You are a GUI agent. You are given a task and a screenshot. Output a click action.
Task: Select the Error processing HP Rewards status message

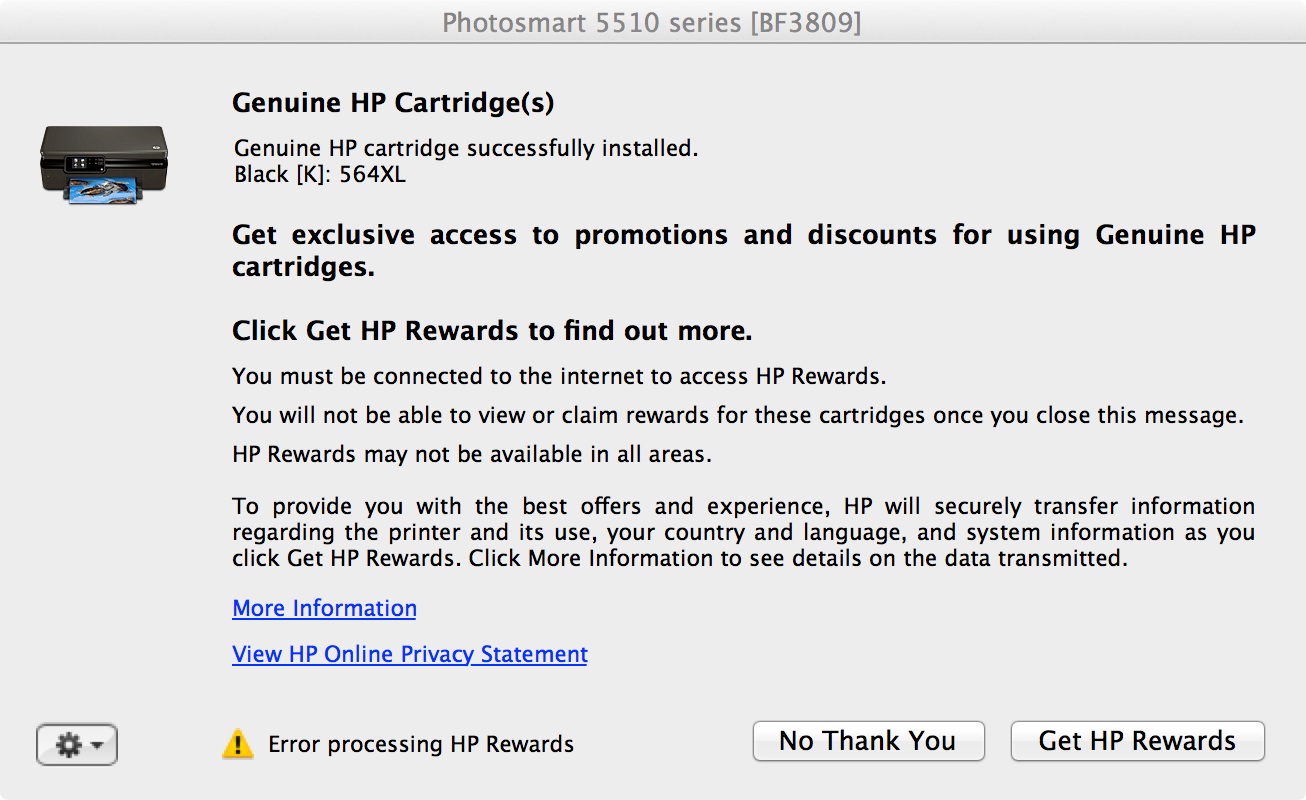click(420, 744)
